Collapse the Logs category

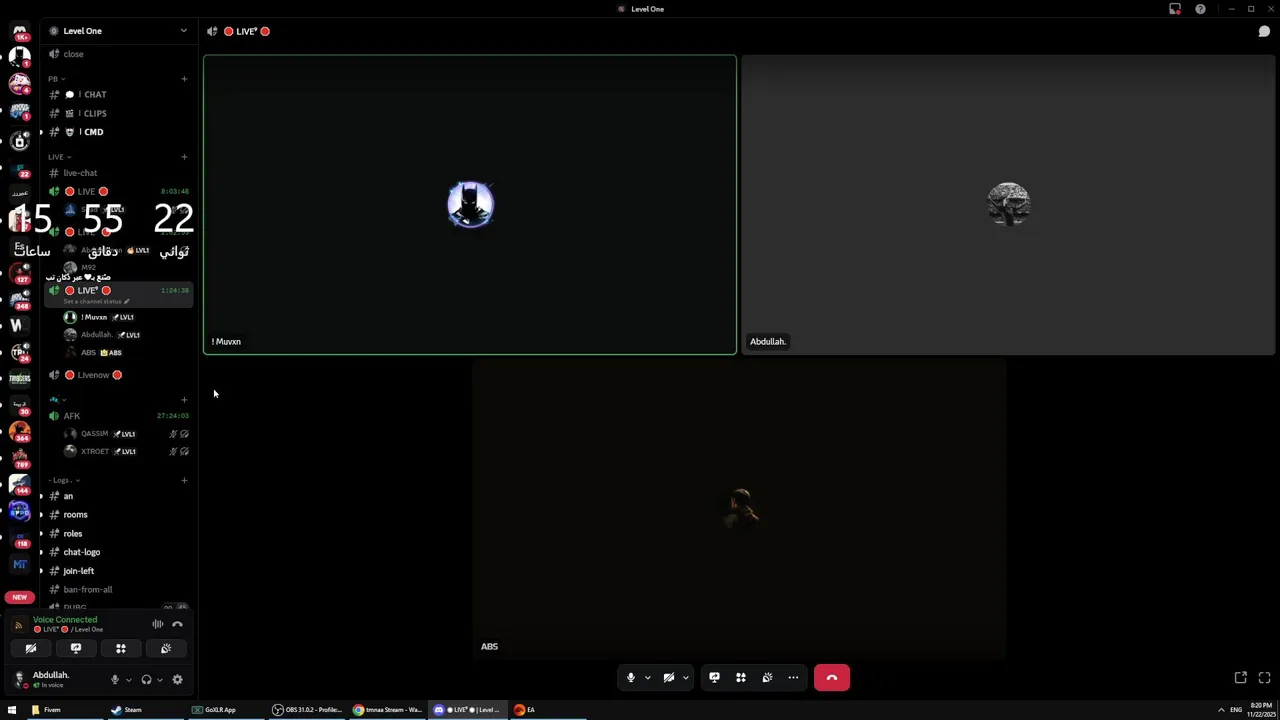click(x=63, y=480)
